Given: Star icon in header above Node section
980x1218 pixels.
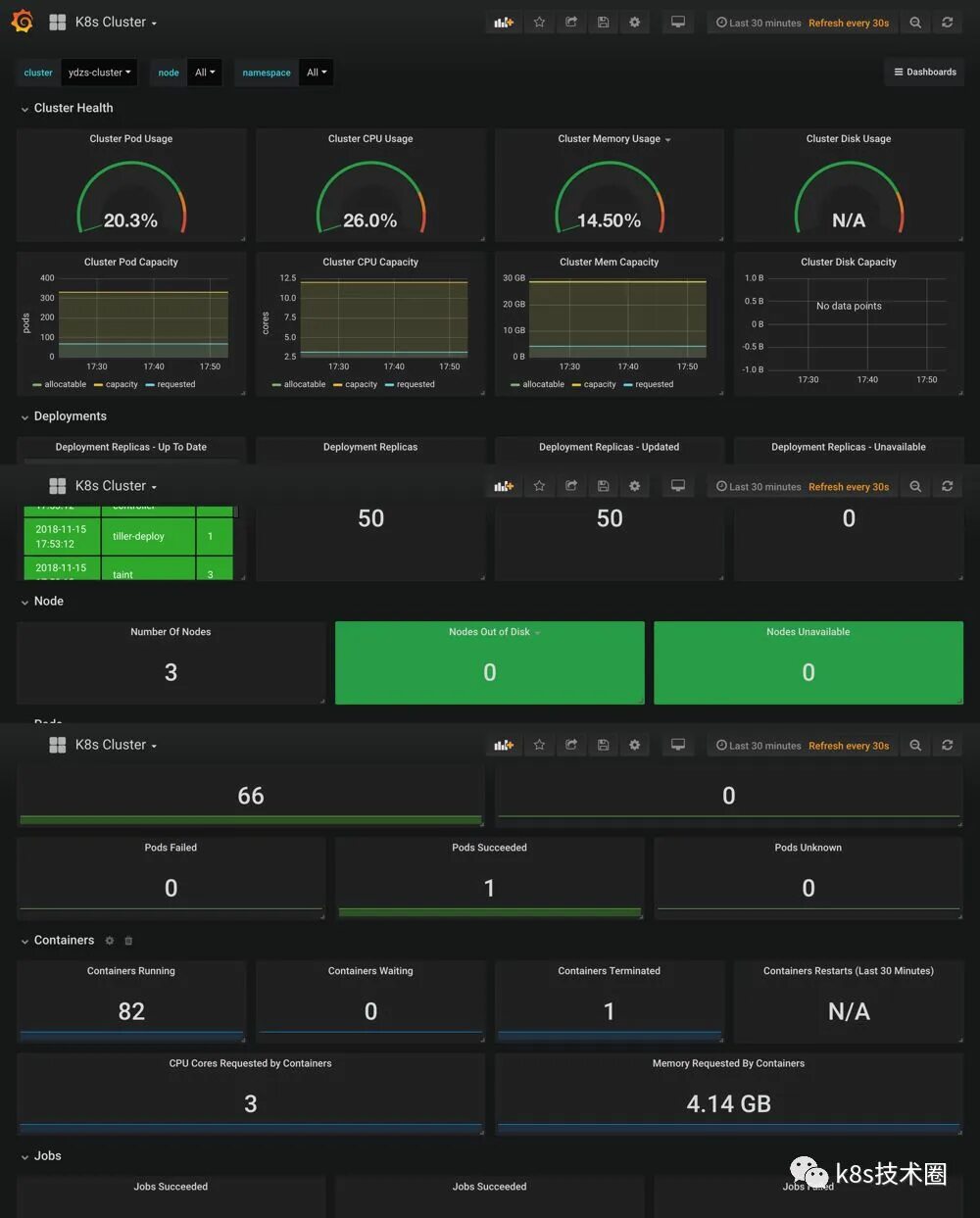Looking at the screenshot, I should pyautogui.click(x=539, y=486).
